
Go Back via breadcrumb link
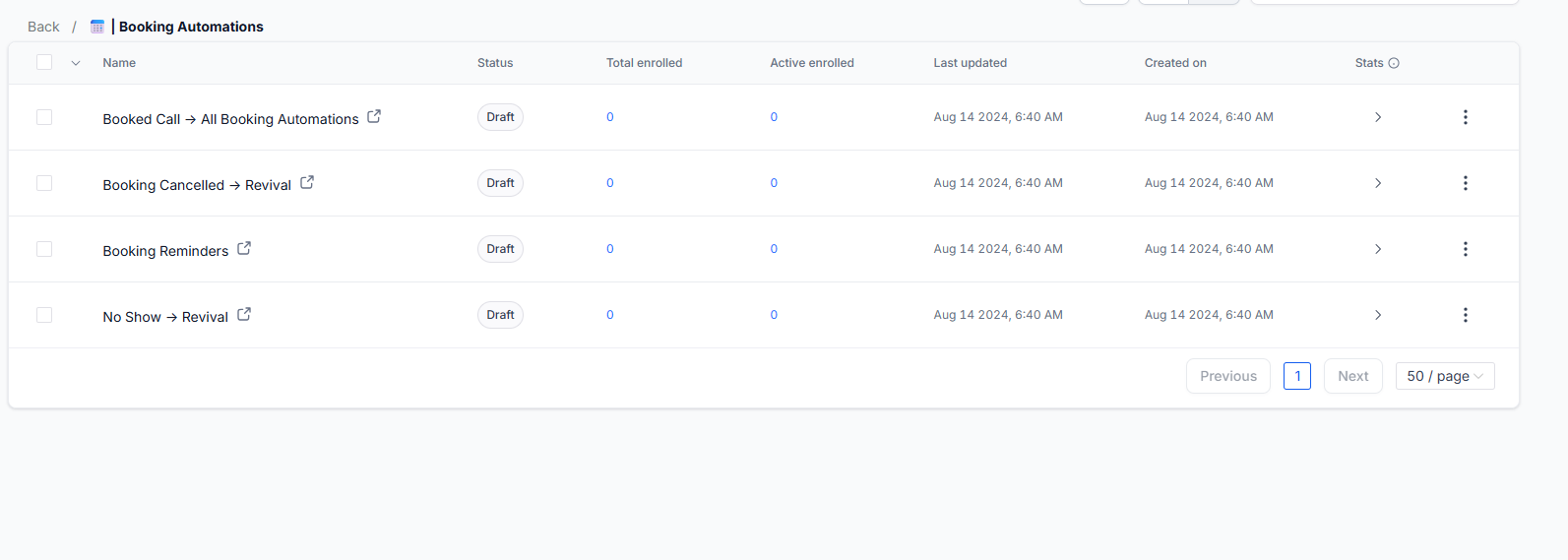(x=43, y=27)
